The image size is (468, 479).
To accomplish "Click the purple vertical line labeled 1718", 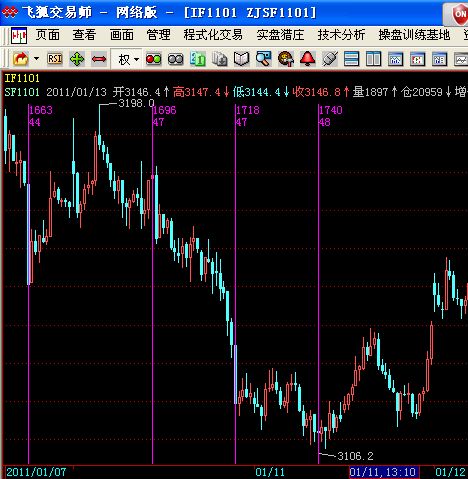I will [x=235, y=283].
